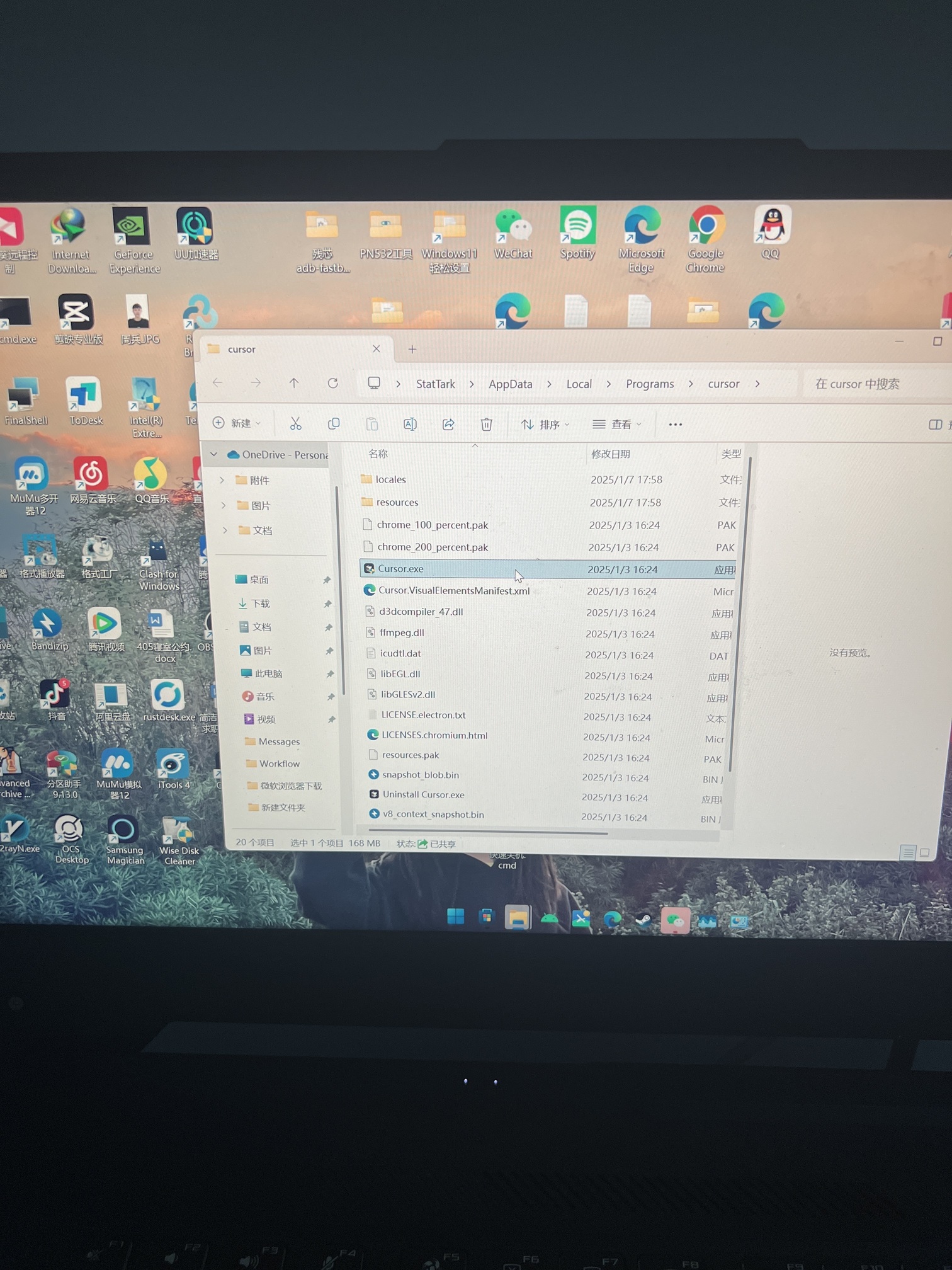
Task: Sort by 名称 column header
Action: 378,454
